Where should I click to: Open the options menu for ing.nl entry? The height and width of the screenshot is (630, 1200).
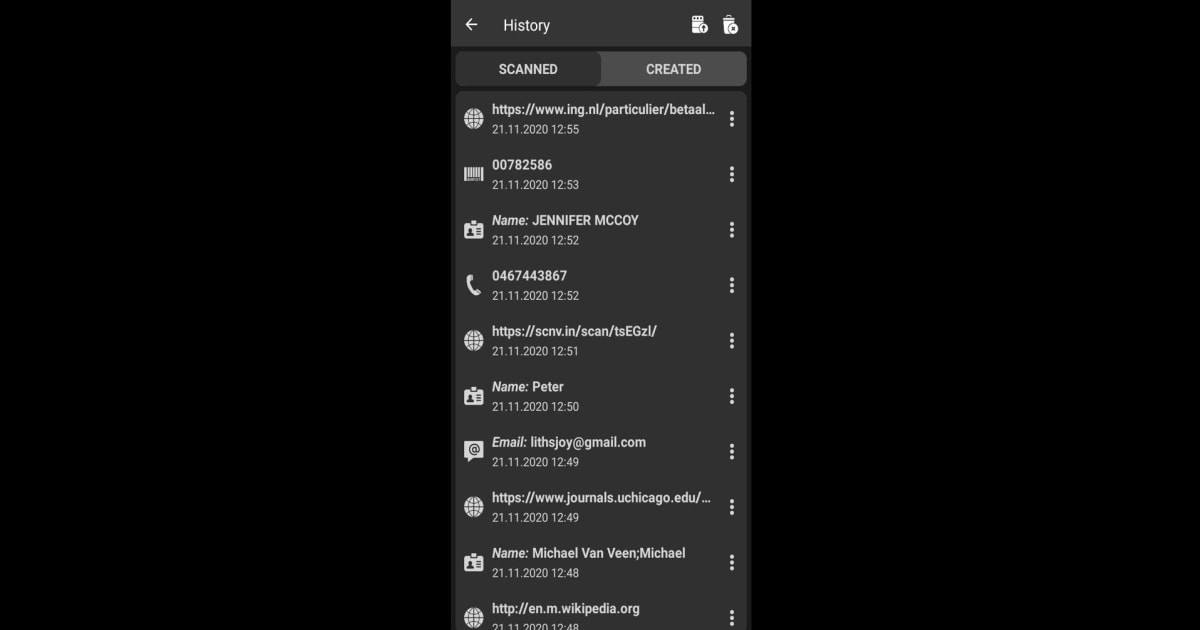(x=732, y=119)
